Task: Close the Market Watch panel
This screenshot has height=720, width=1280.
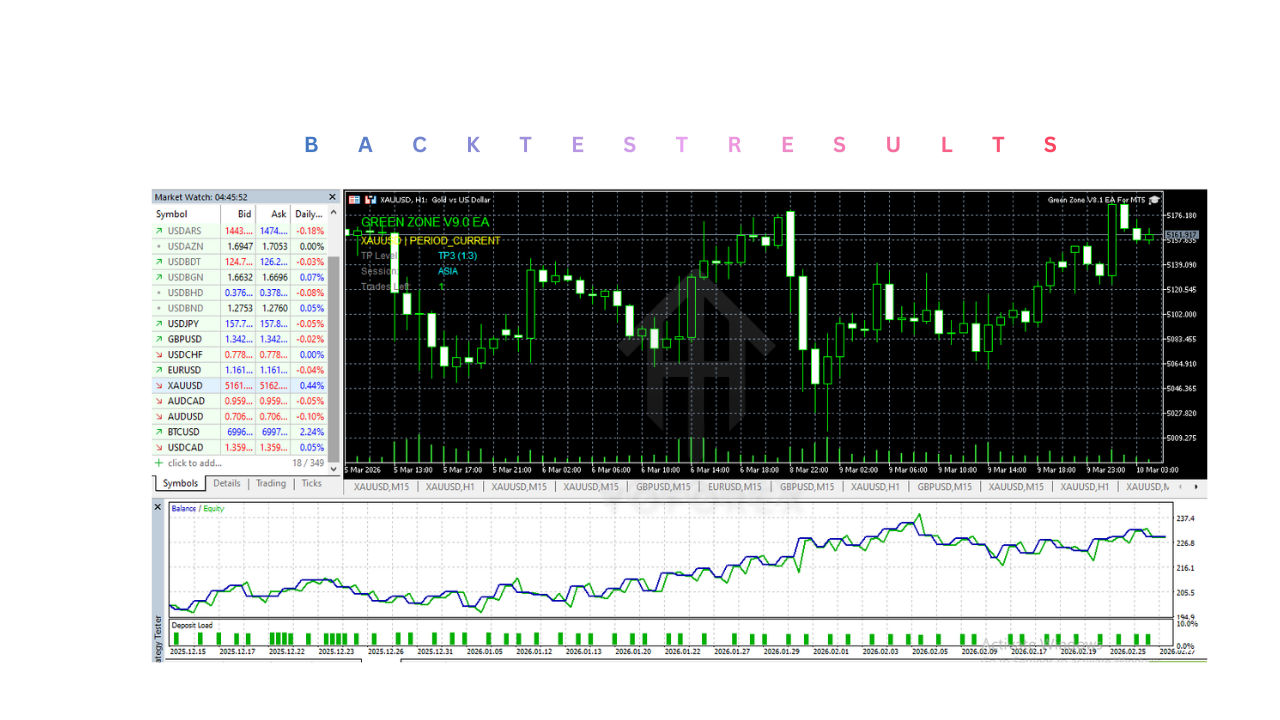Action: 333,197
